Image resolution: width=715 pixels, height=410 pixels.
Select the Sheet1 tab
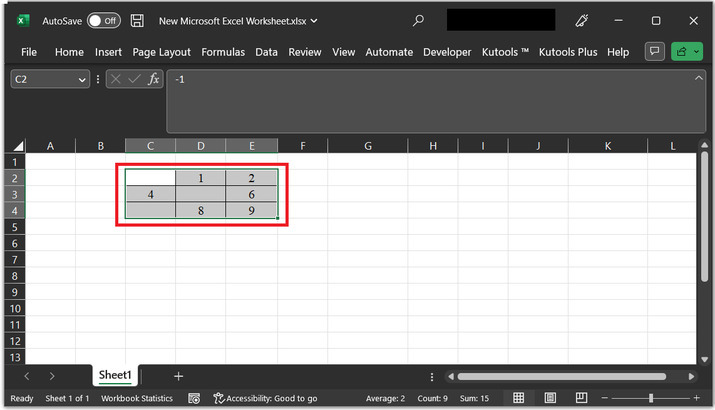point(115,375)
